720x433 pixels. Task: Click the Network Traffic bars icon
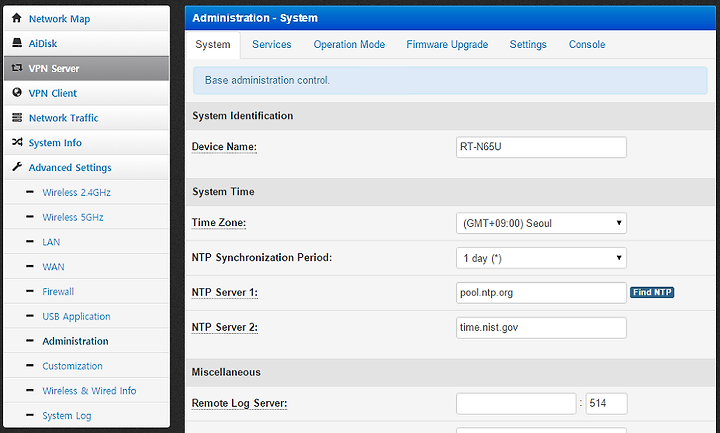[17, 117]
